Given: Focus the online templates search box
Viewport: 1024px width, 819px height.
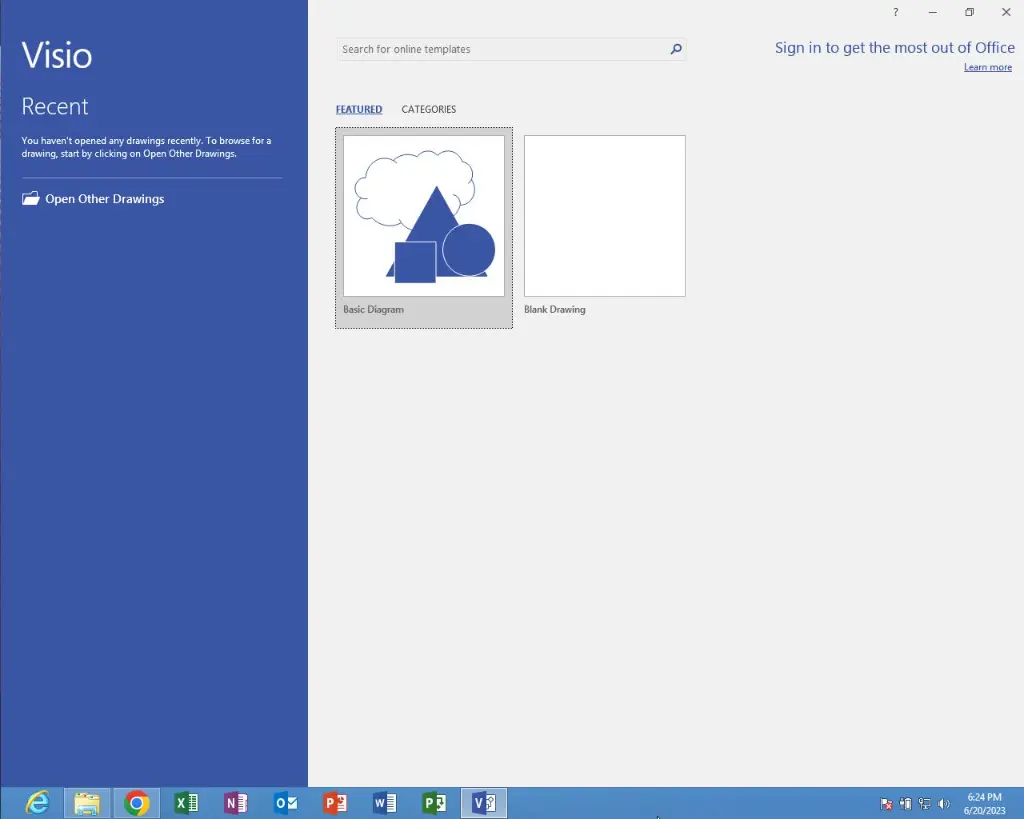Looking at the screenshot, I should pyautogui.click(x=500, y=49).
